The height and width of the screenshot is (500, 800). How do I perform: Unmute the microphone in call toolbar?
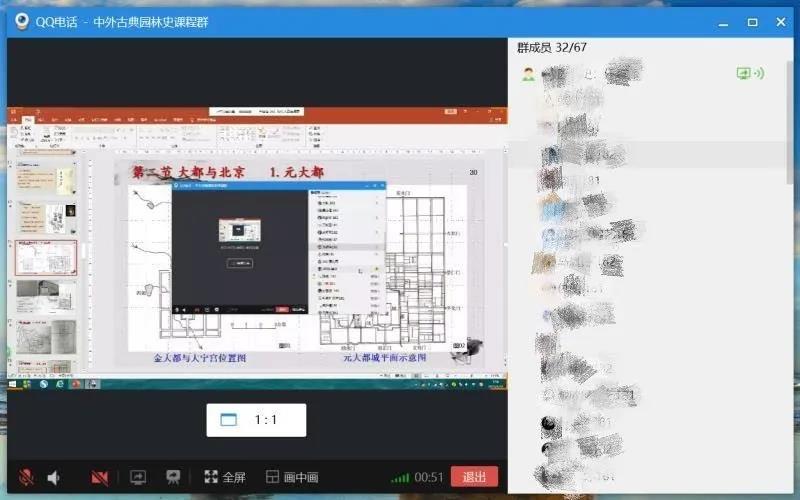point(26,477)
